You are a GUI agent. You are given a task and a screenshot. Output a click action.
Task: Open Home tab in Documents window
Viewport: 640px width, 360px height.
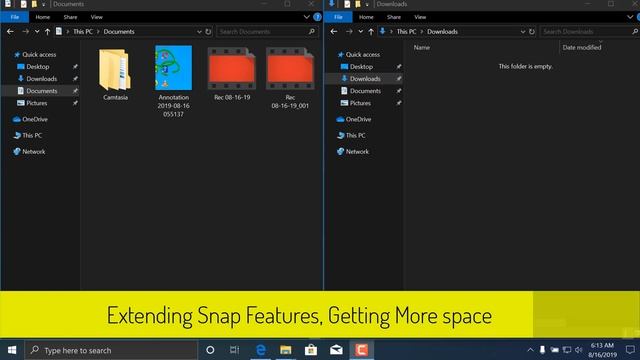(x=42, y=17)
